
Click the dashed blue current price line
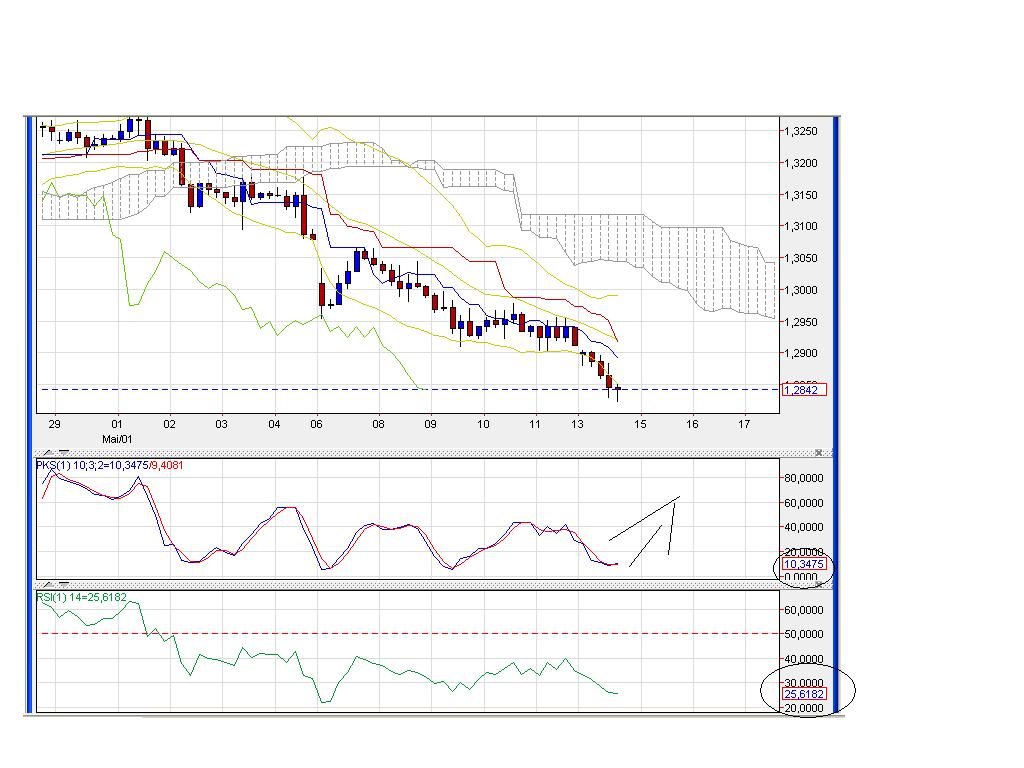(408, 390)
